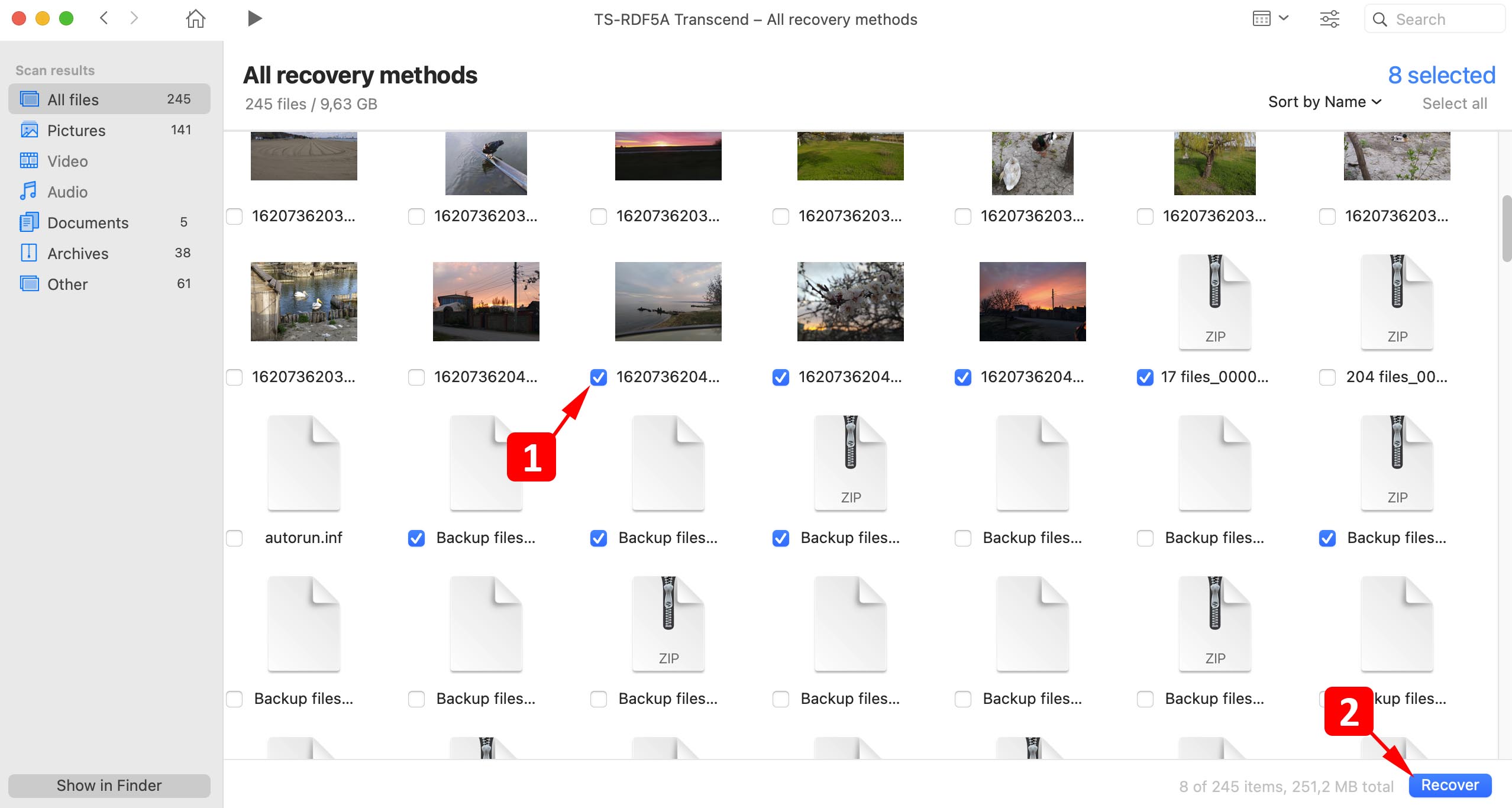This screenshot has height=808, width=1512.
Task: Click the Audio music-note icon
Action: [29, 191]
